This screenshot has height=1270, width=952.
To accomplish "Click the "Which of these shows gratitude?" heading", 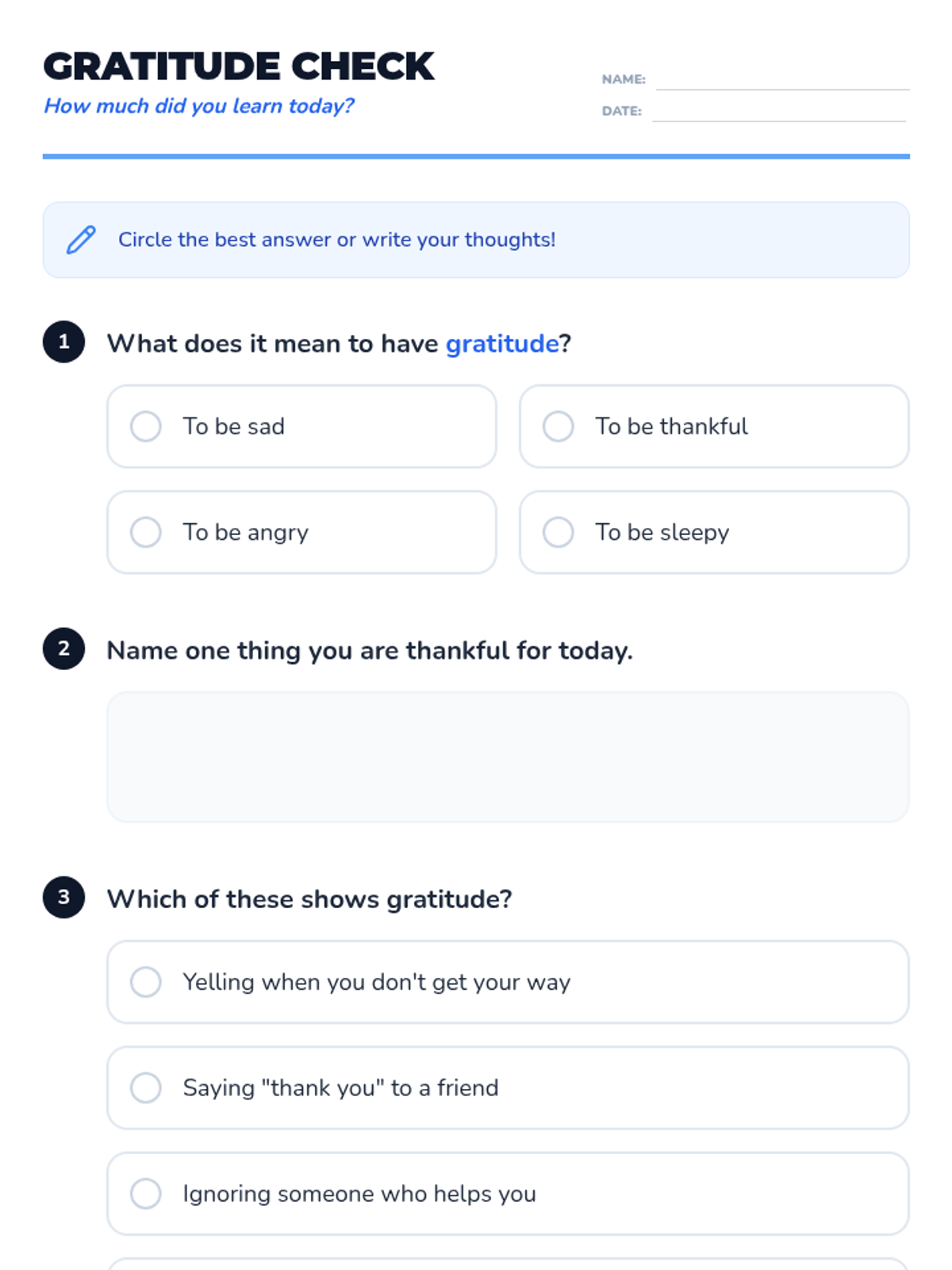I will tap(309, 899).
